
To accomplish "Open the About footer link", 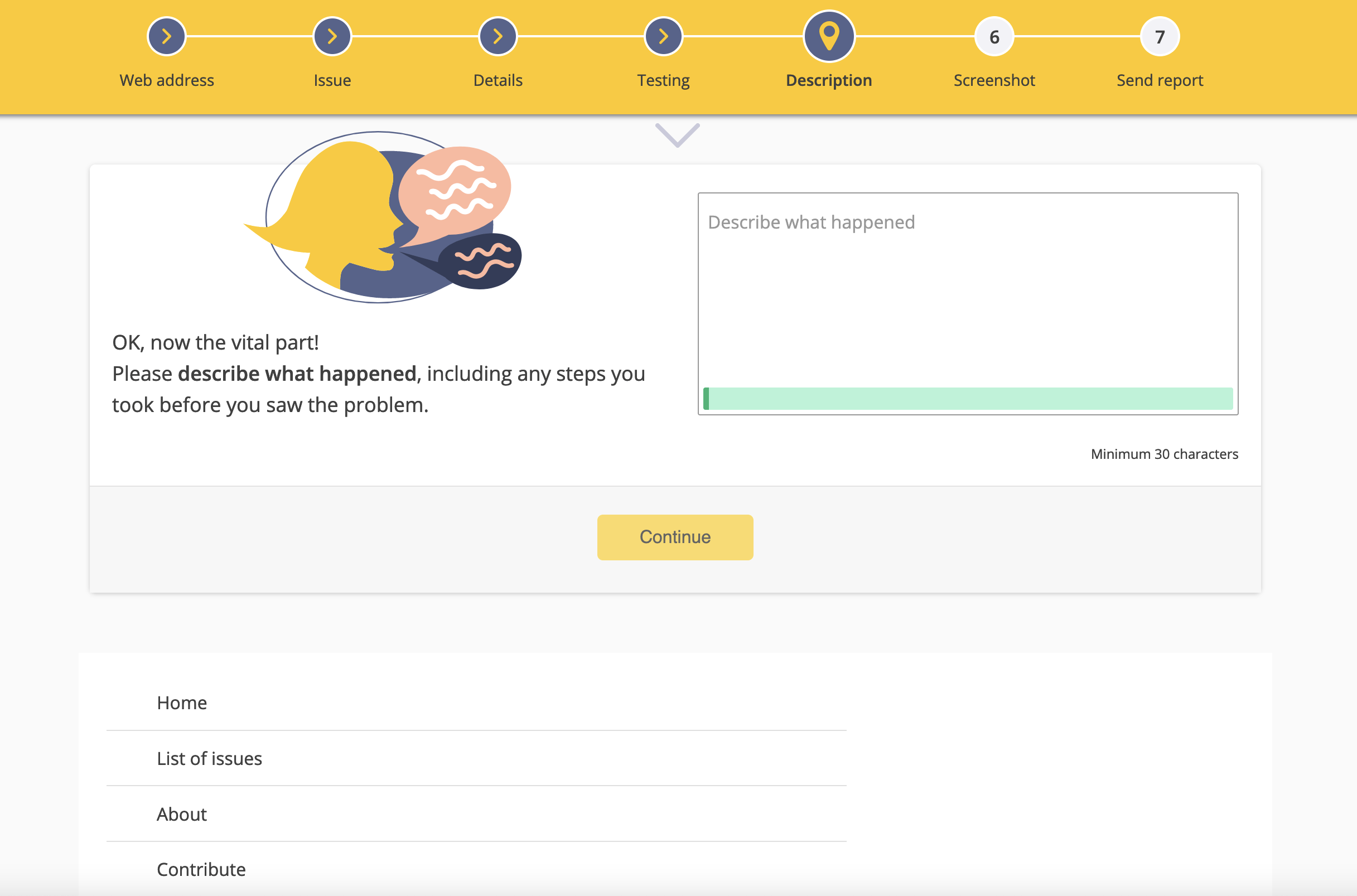I will coord(182,813).
